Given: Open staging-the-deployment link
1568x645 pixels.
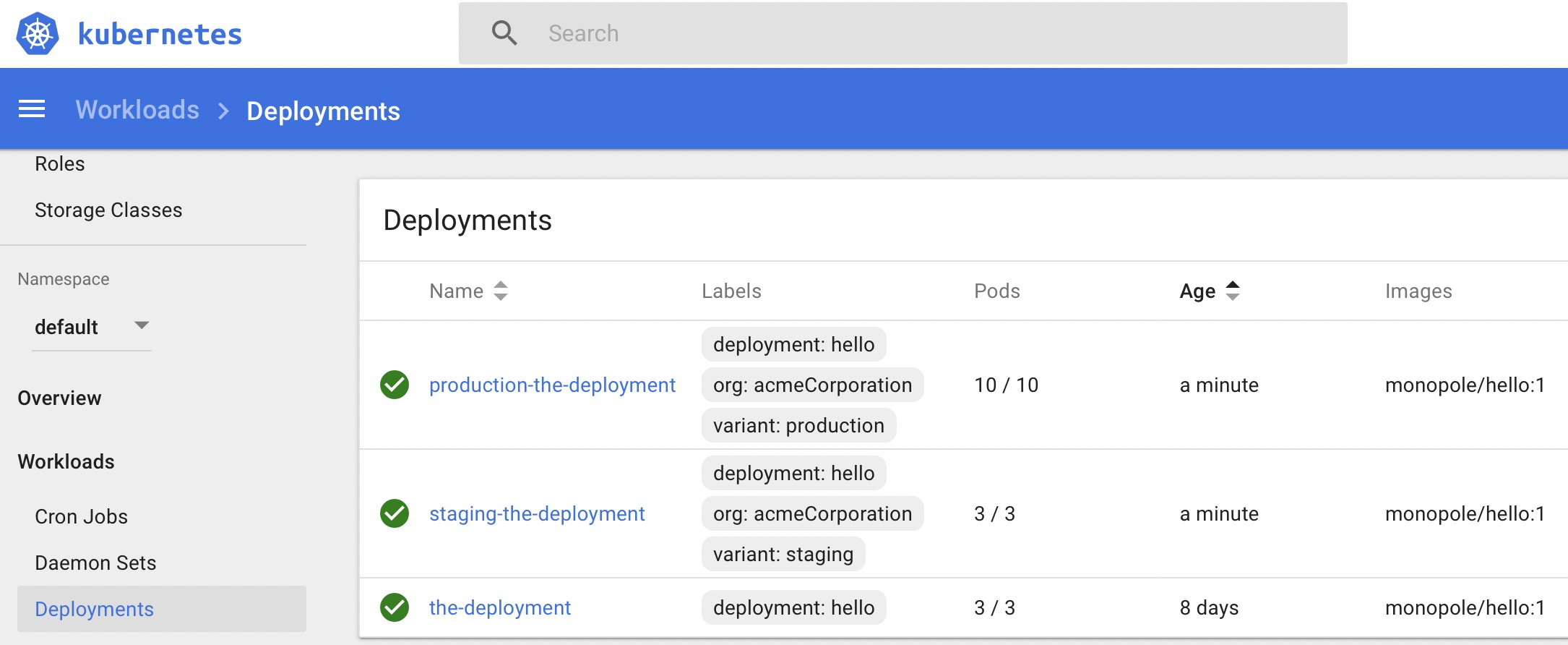Looking at the screenshot, I should click(537, 513).
